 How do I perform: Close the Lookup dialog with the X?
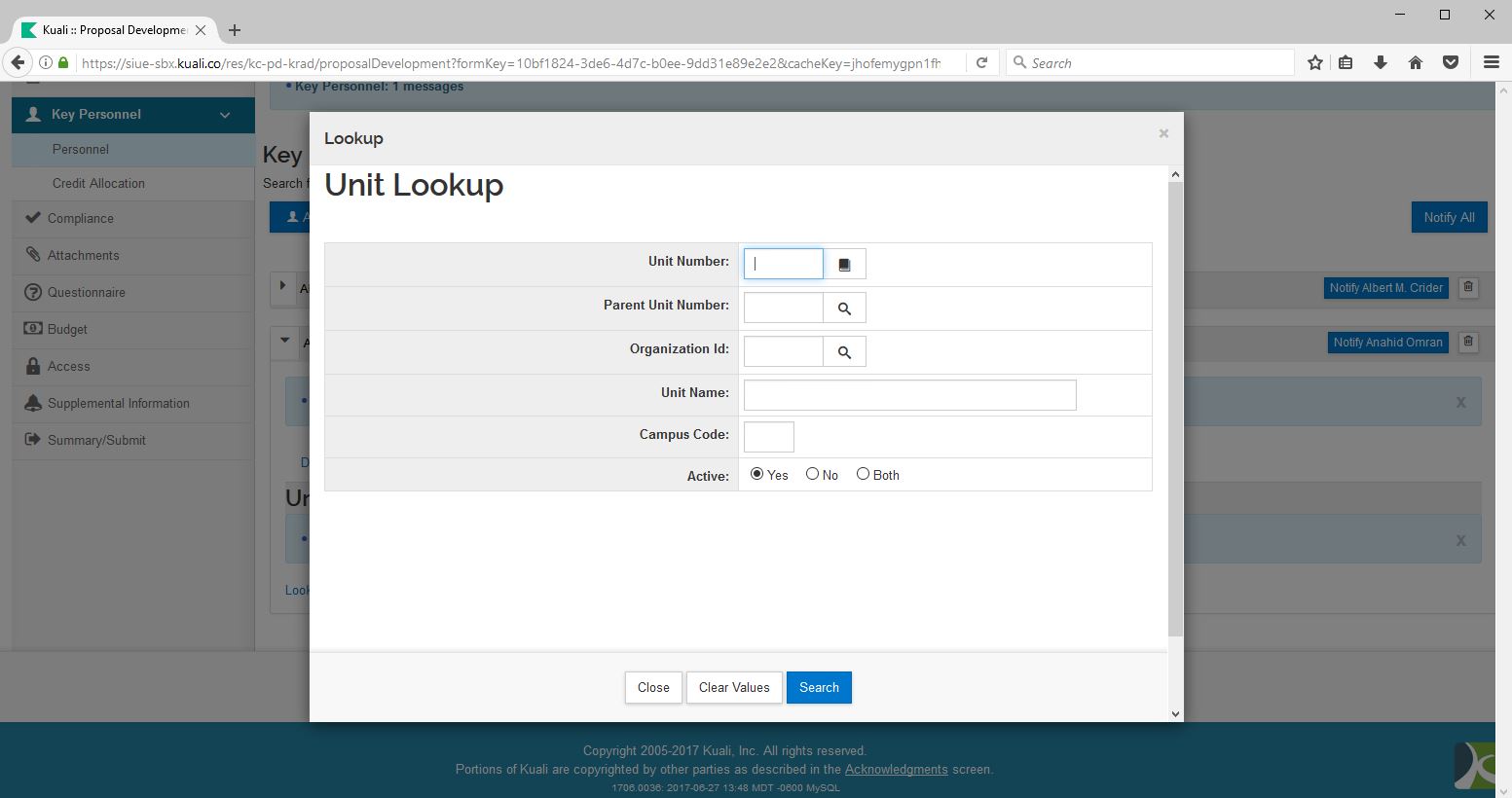(x=1163, y=133)
